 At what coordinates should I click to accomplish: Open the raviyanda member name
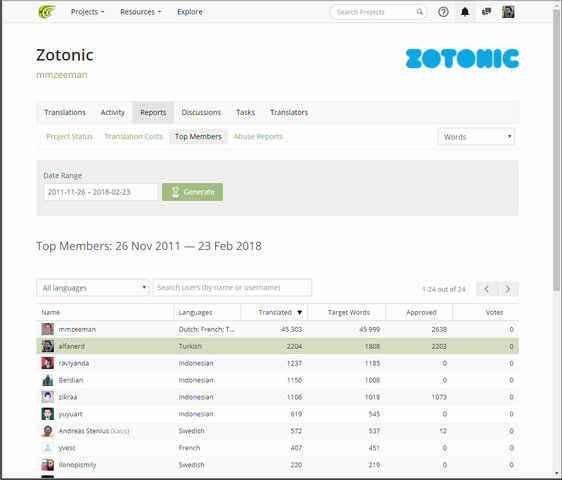tap(74, 363)
